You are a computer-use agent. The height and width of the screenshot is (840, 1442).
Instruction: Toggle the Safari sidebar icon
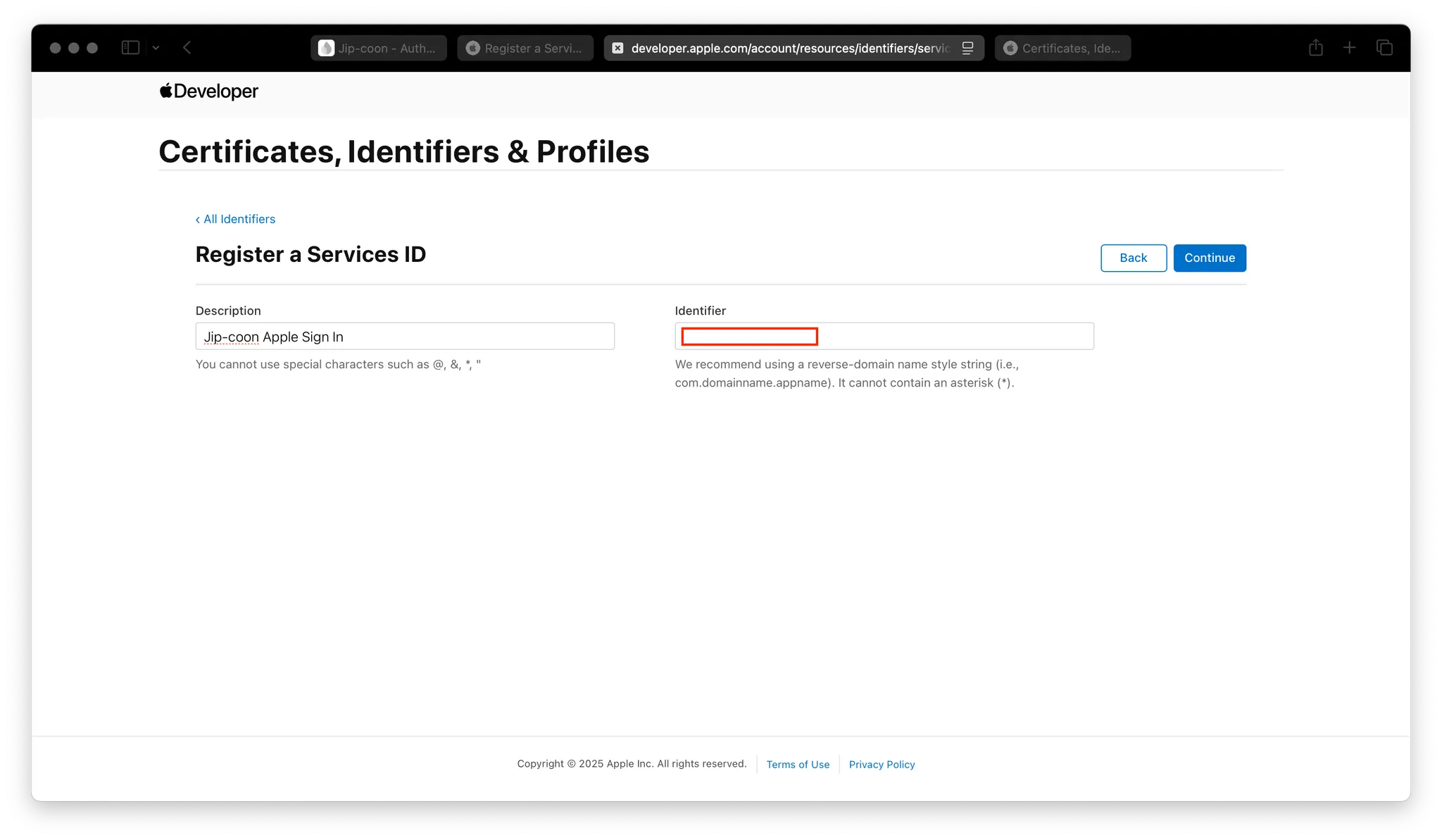point(130,48)
